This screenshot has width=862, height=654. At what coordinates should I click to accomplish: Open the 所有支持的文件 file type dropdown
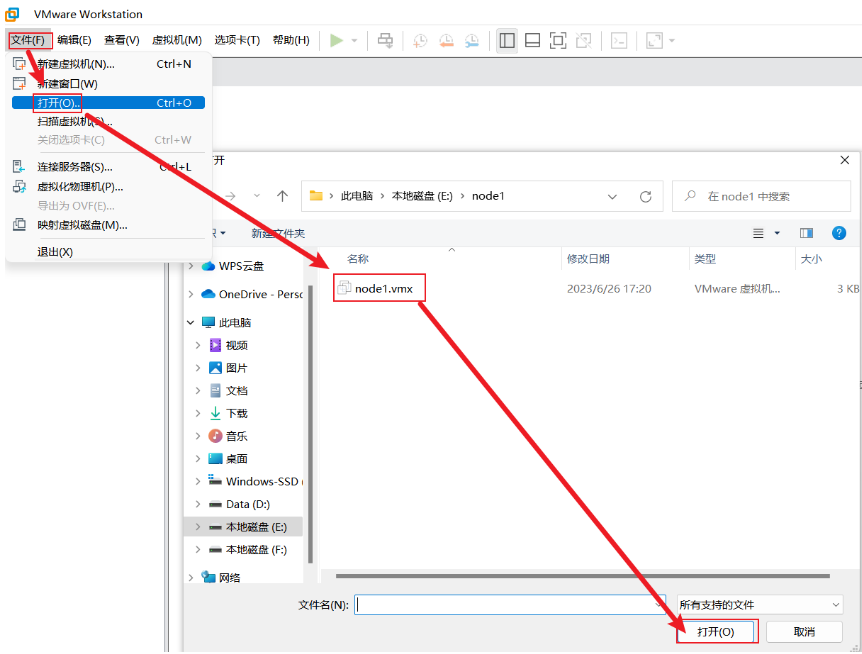760,605
